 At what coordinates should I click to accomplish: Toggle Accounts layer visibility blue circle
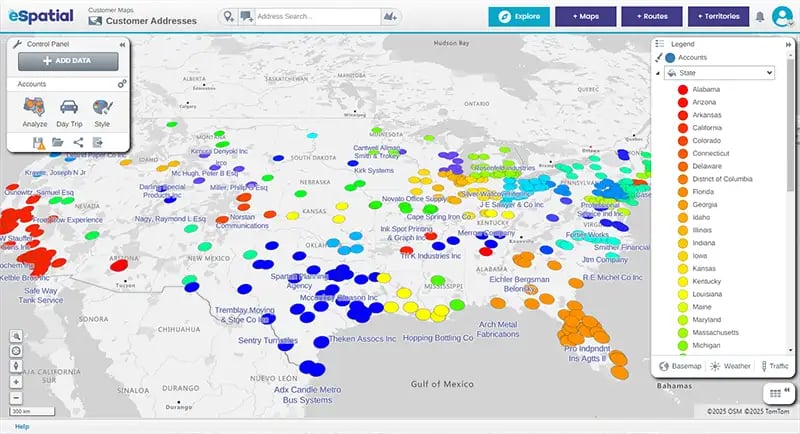pos(670,58)
